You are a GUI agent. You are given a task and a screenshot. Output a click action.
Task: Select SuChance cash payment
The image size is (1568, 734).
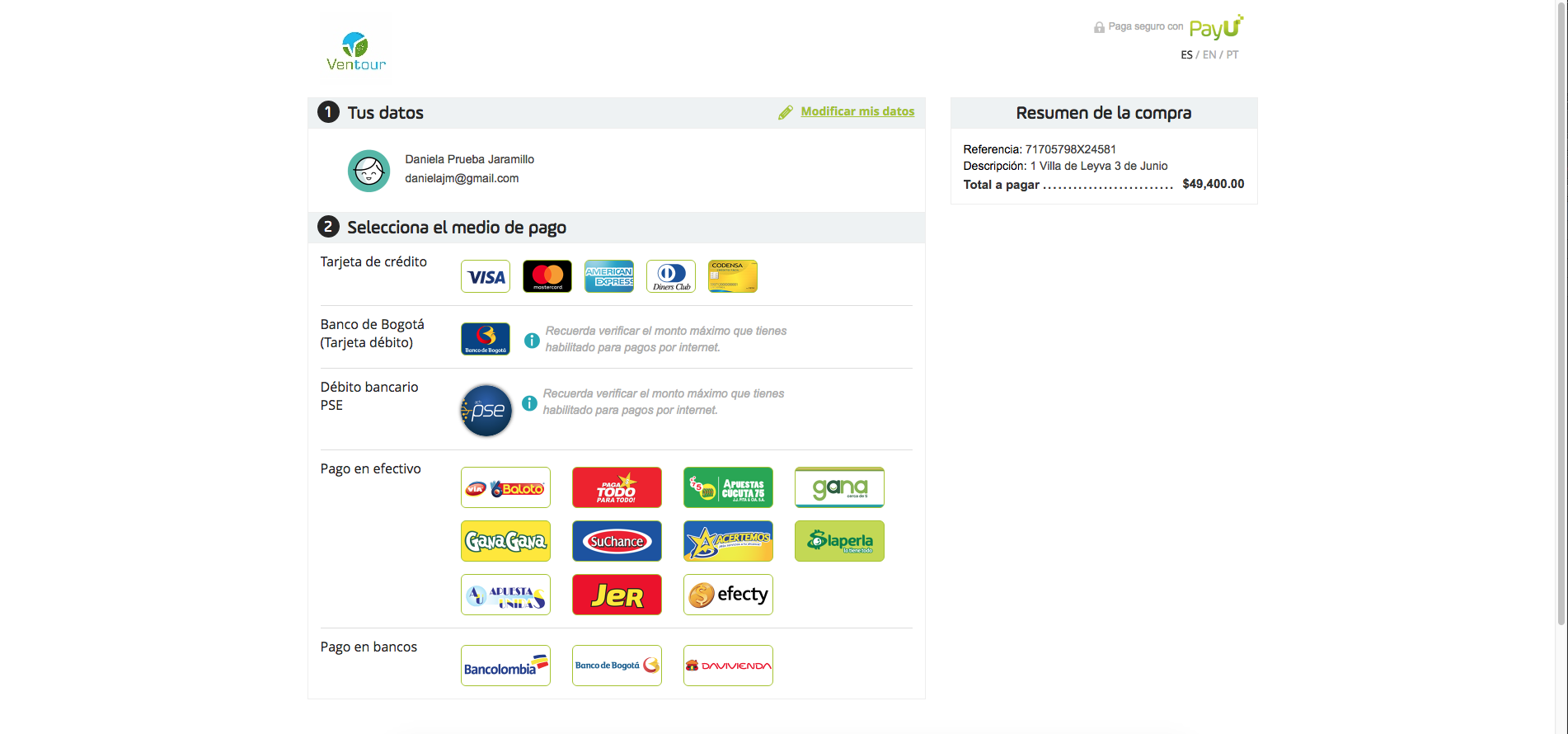pyautogui.click(x=617, y=541)
